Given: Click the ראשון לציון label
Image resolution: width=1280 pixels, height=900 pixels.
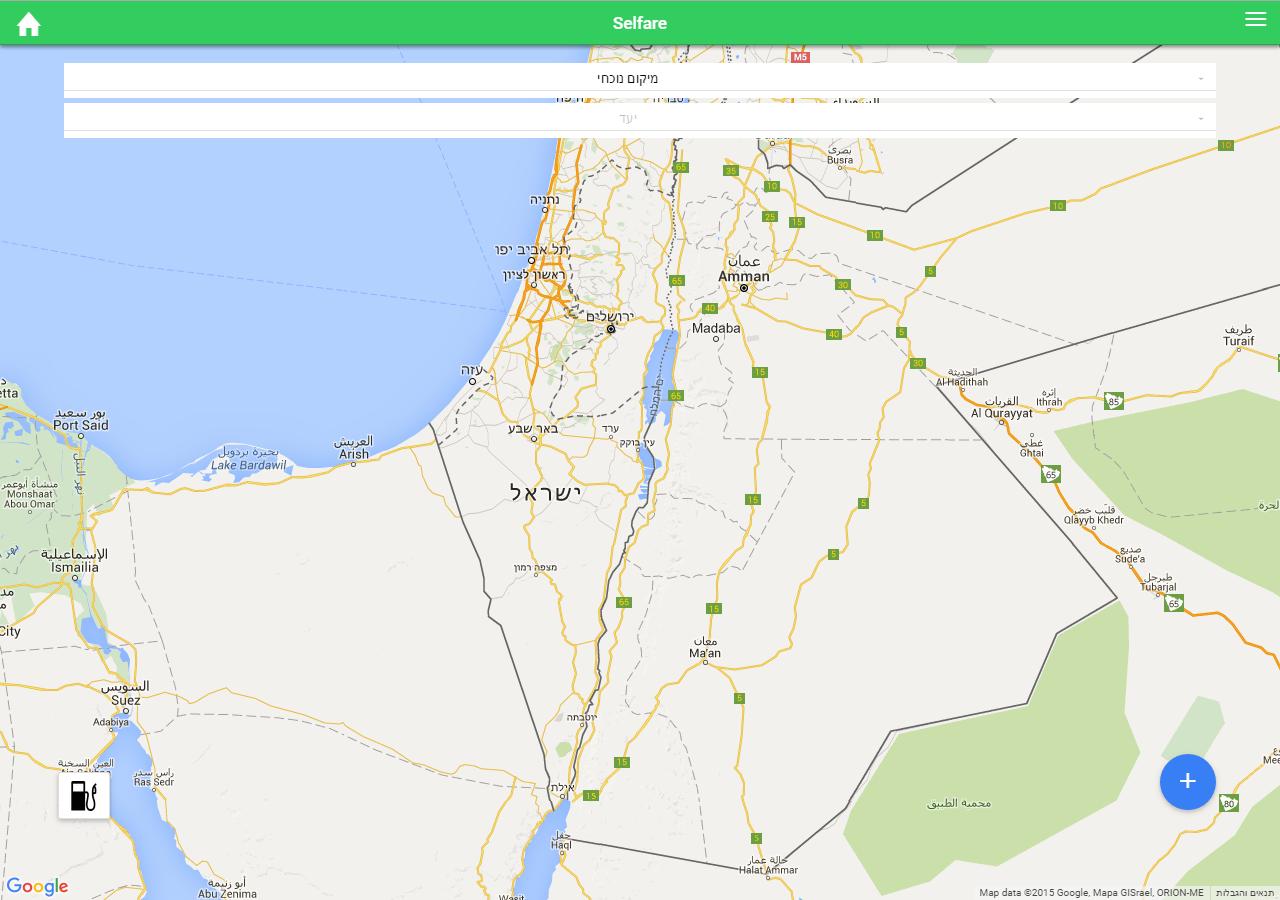Looking at the screenshot, I should 534,275.
